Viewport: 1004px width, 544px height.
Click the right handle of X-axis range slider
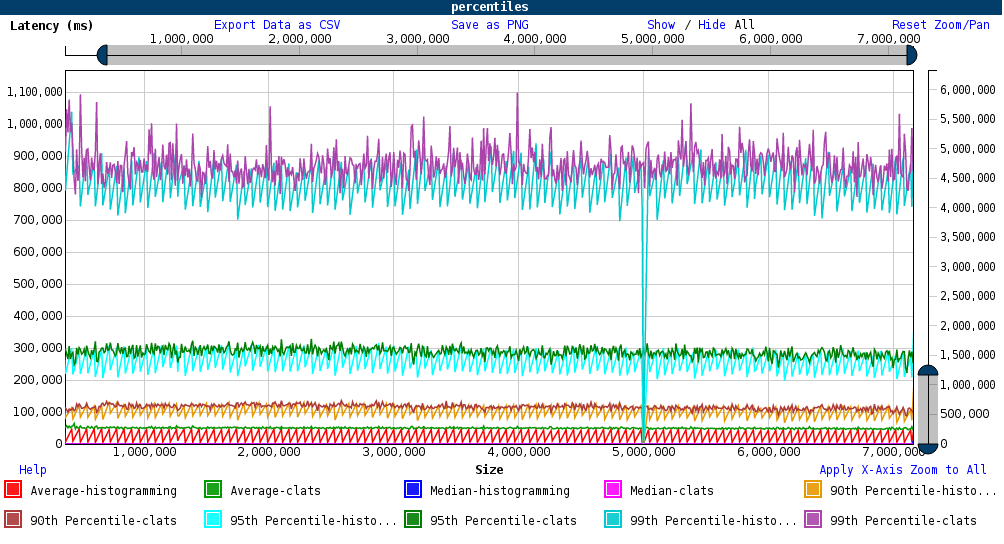(x=911, y=55)
